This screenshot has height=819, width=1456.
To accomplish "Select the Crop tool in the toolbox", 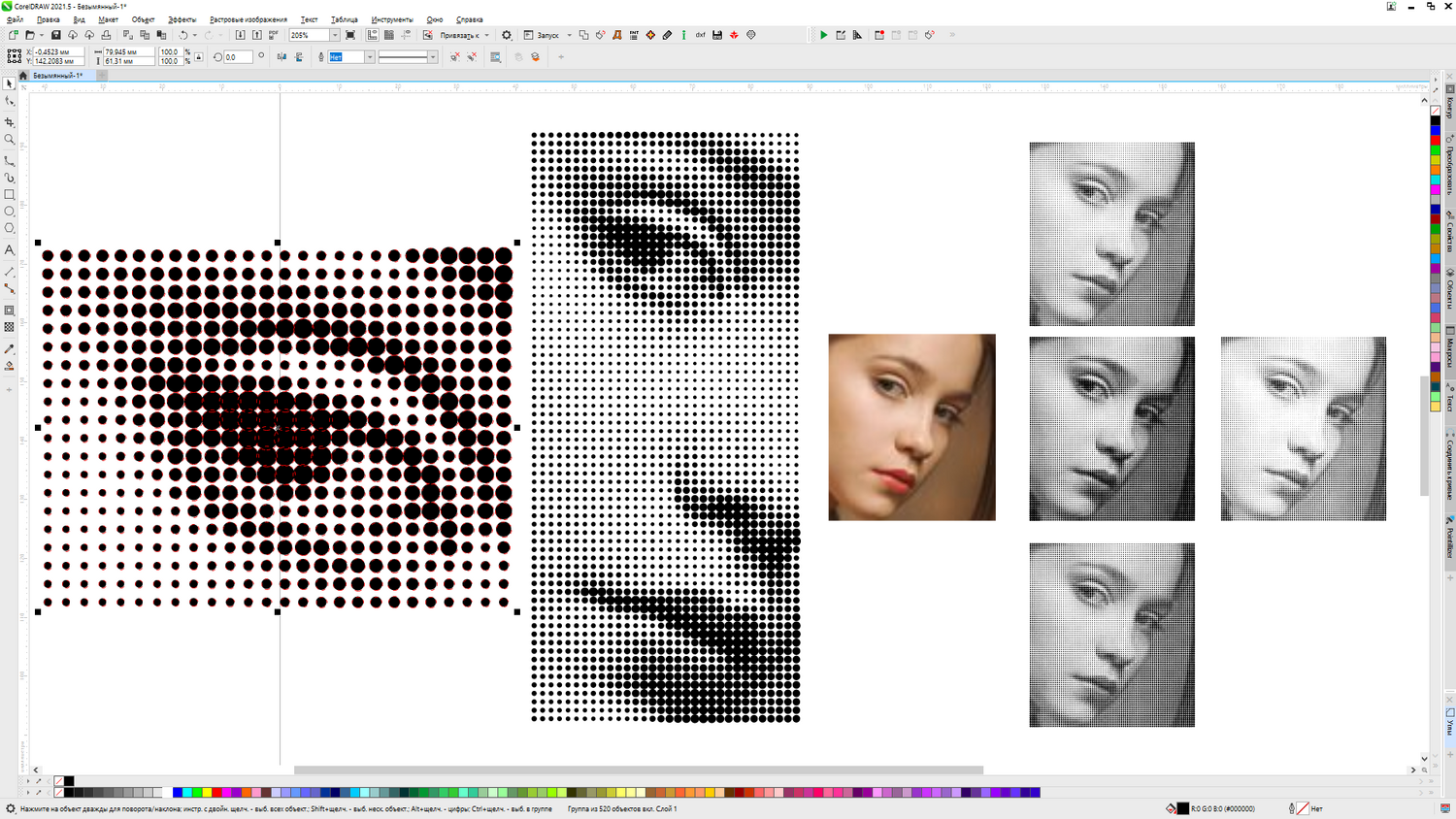I will 10,122.
